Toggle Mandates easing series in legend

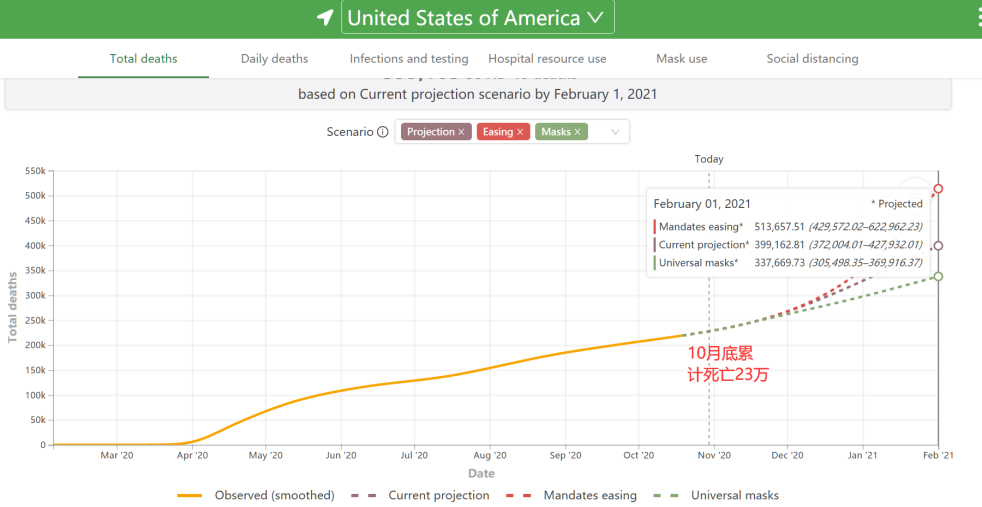click(x=590, y=495)
